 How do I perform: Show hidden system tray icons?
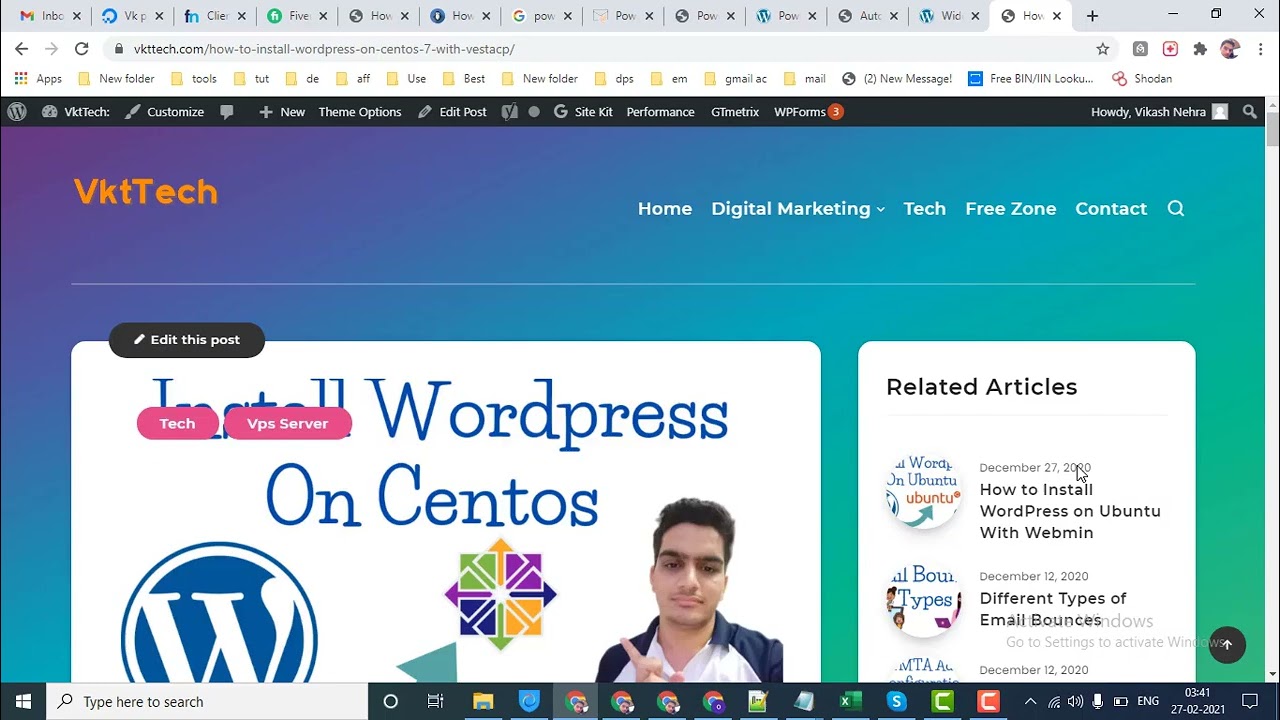[x=1030, y=701]
